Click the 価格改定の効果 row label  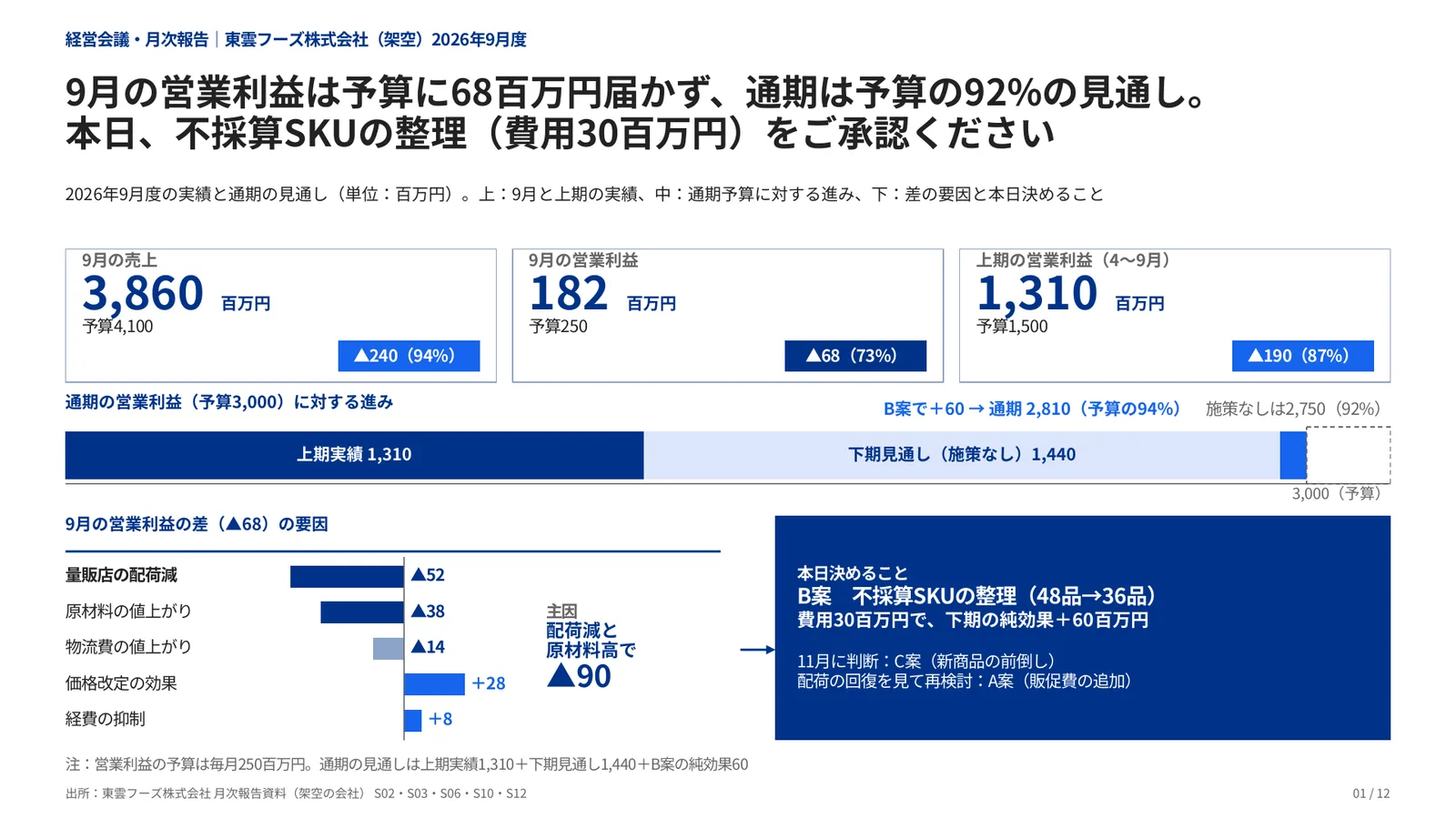coord(121,683)
